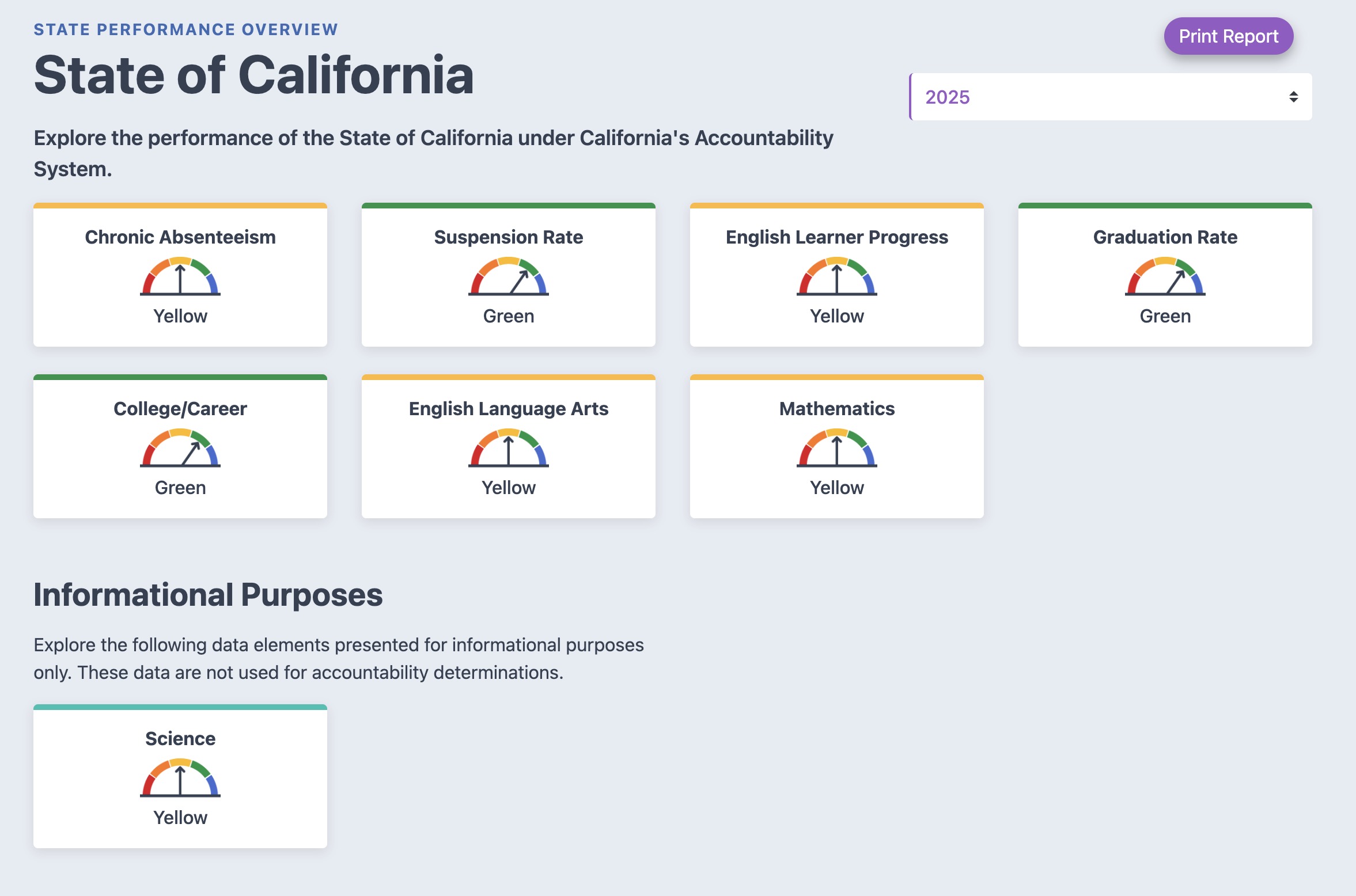Viewport: 1356px width, 896px height.
Task: Click the year selector up-down arrows
Action: point(1293,97)
